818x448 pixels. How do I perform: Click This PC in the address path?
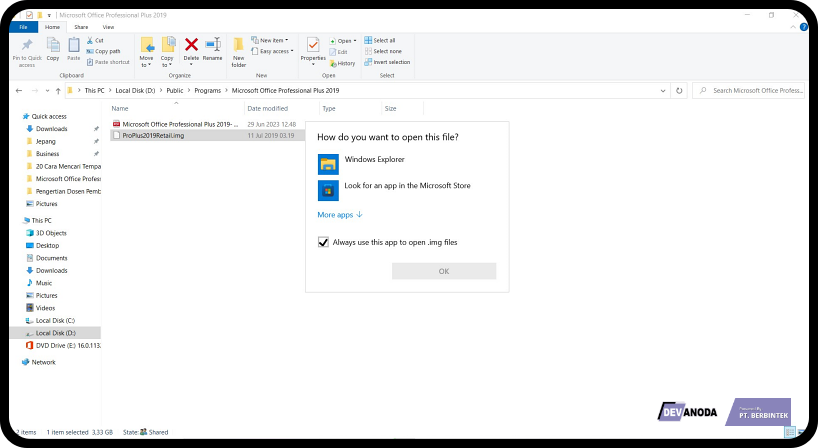[94, 91]
